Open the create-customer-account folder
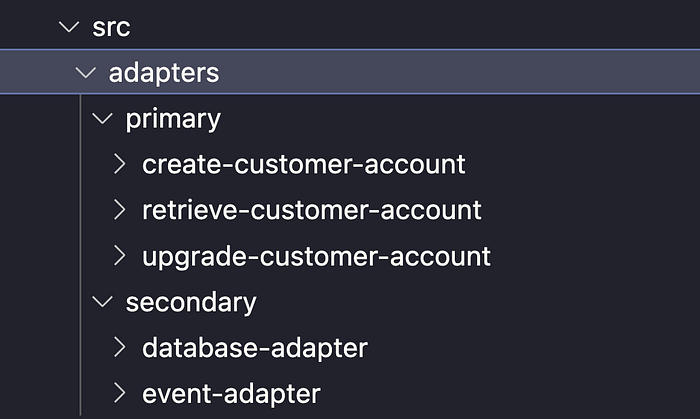This screenshot has width=700, height=419. [x=304, y=164]
